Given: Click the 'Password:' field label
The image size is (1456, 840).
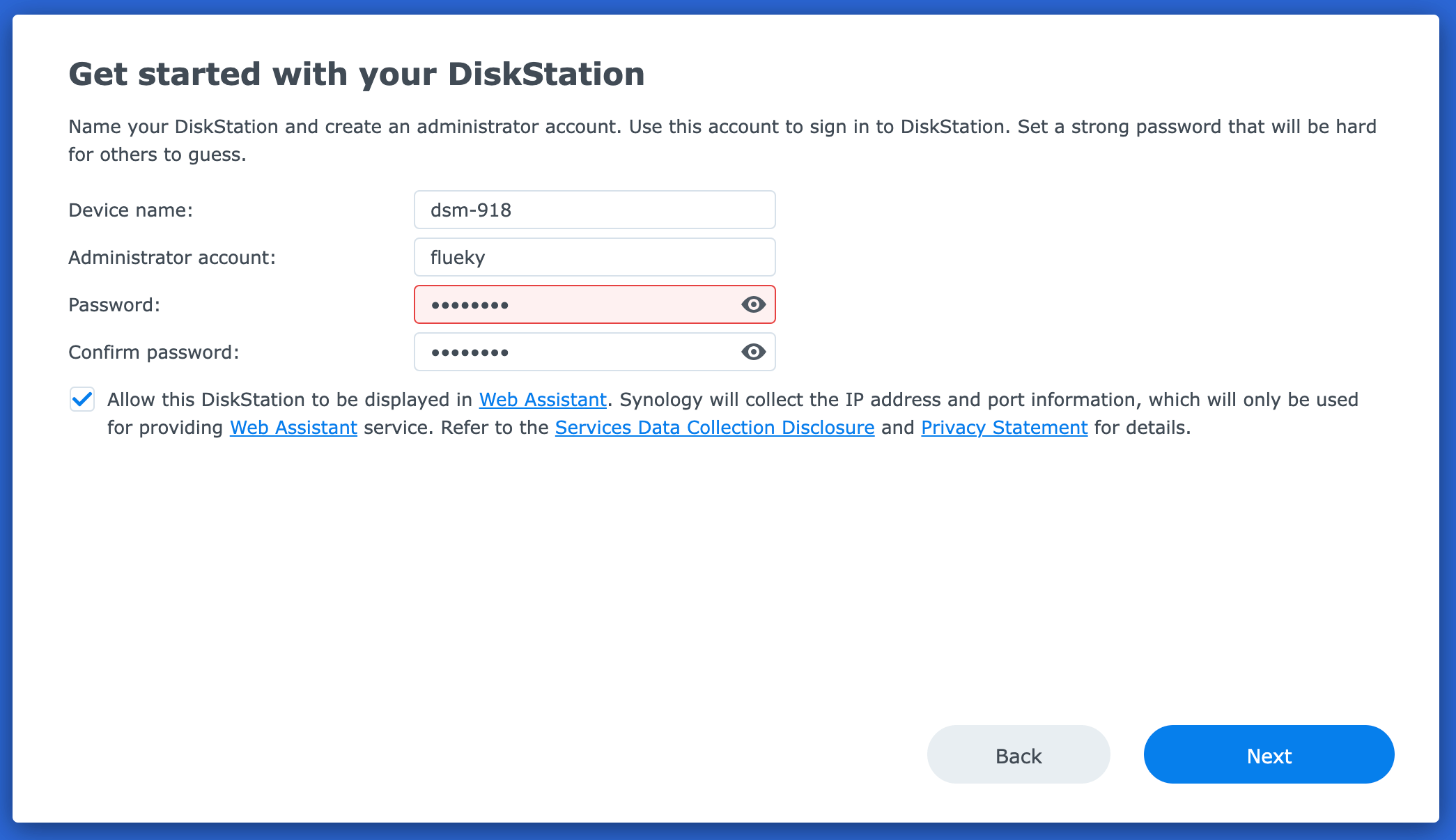Looking at the screenshot, I should click(x=114, y=305).
